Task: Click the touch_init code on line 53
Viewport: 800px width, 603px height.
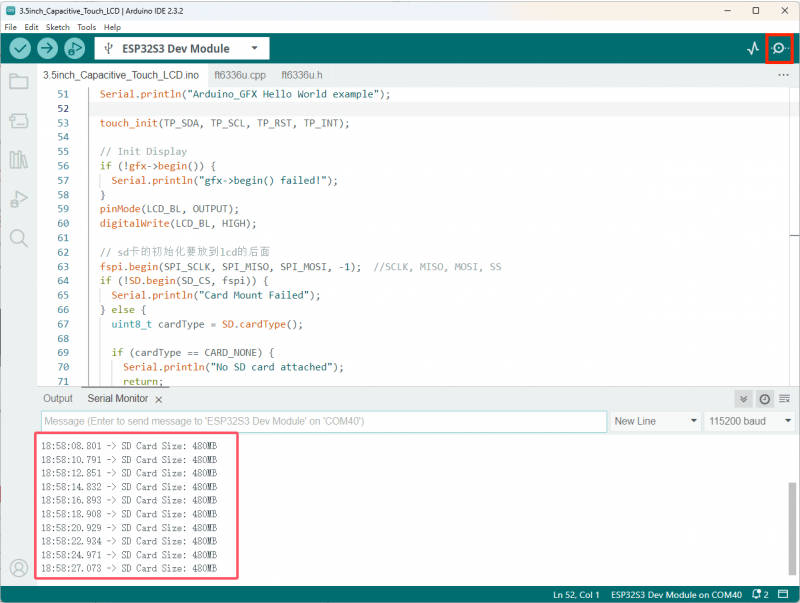Action: pos(224,123)
